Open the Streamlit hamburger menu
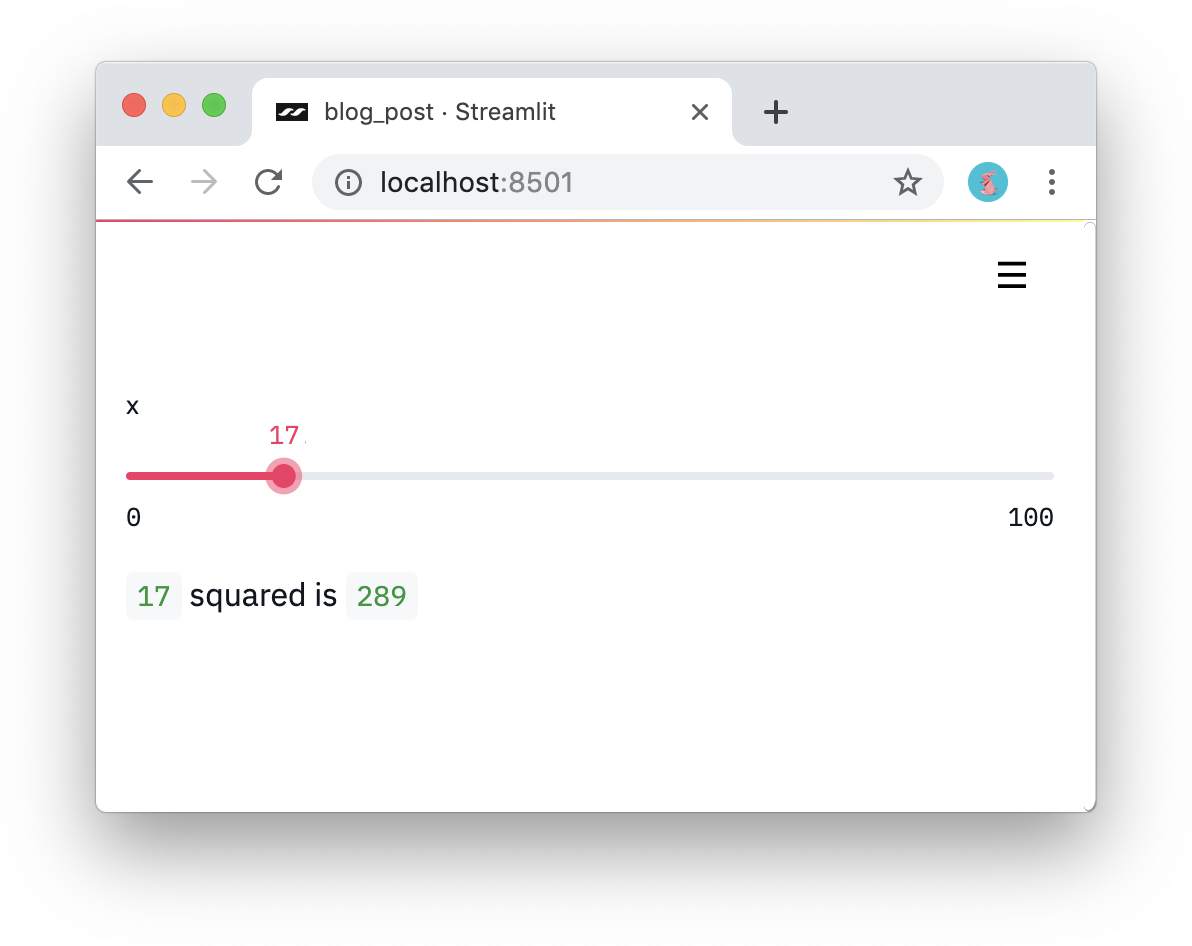Image resolution: width=1192 pixels, height=946 pixels. point(1011,275)
